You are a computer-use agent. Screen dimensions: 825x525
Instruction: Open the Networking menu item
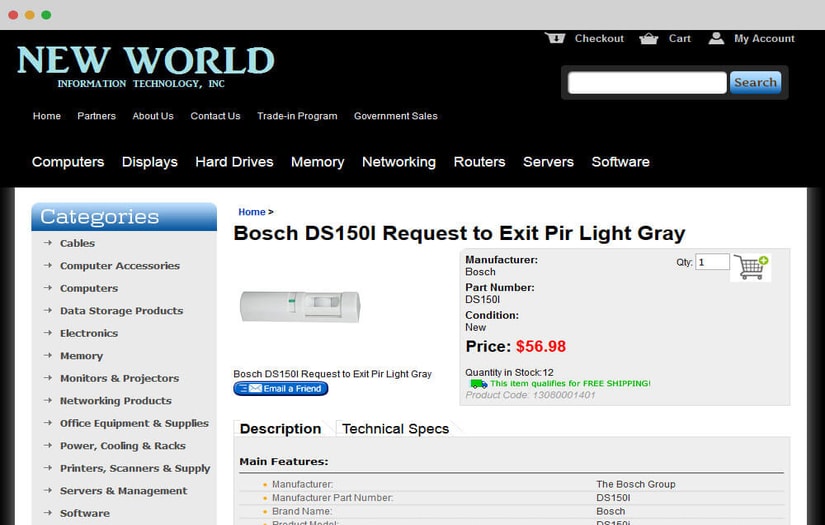pos(399,161)
